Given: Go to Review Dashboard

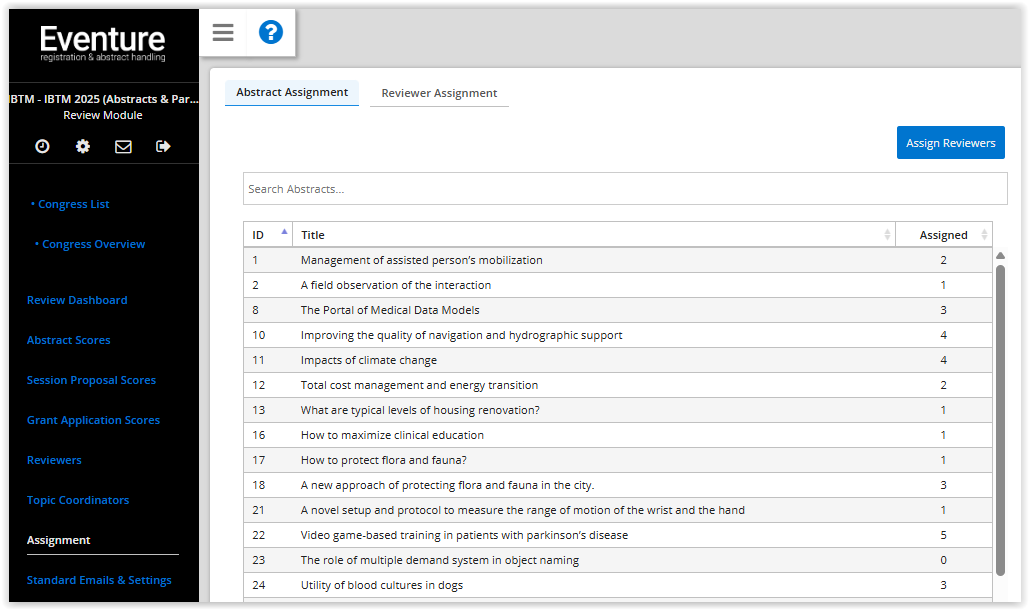Looking at the screenshot, I should click(x=77, y=300).
